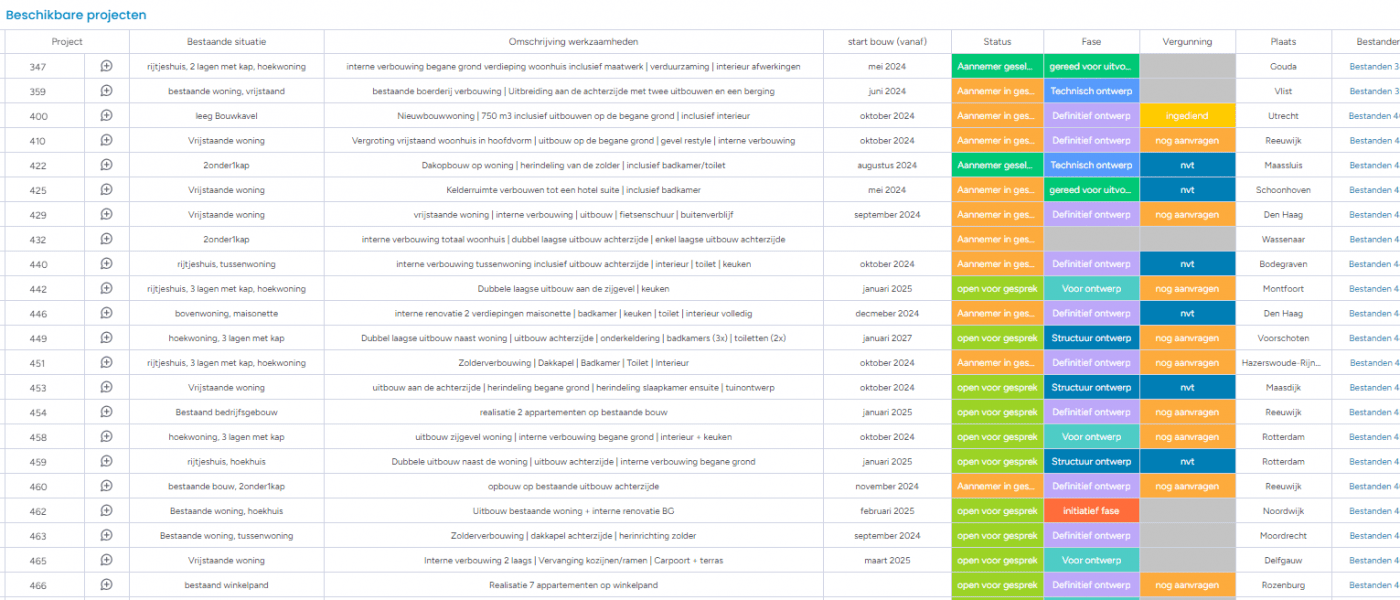Click 'nog aanvragen' permit of project 410
This screenshot has width=1400, height=600.
pyautogui.click(x=1187, y=141)
